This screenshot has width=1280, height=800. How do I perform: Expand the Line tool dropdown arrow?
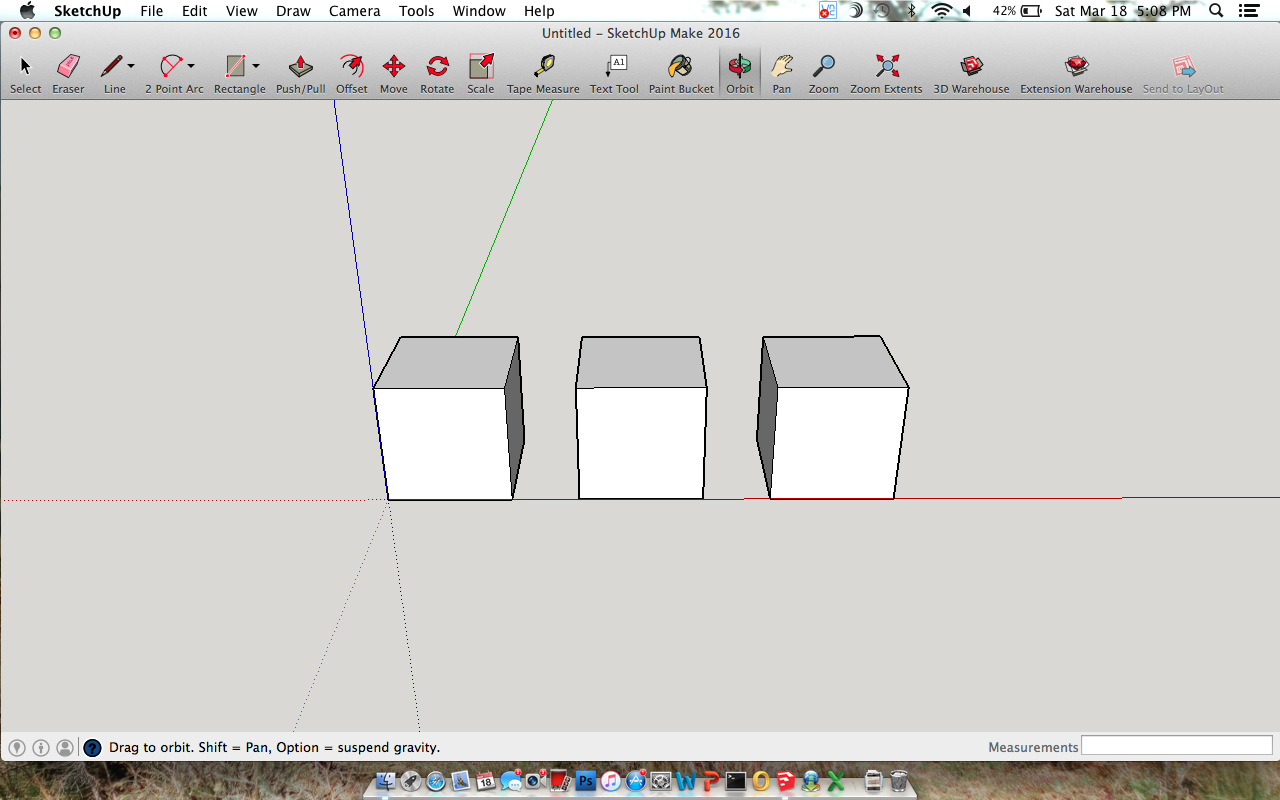click(131, 66)
